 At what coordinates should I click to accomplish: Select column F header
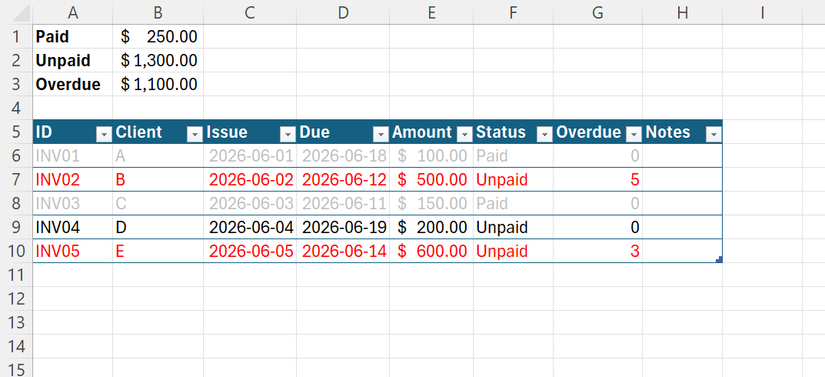pyautogui.click(x=513, y=13)
